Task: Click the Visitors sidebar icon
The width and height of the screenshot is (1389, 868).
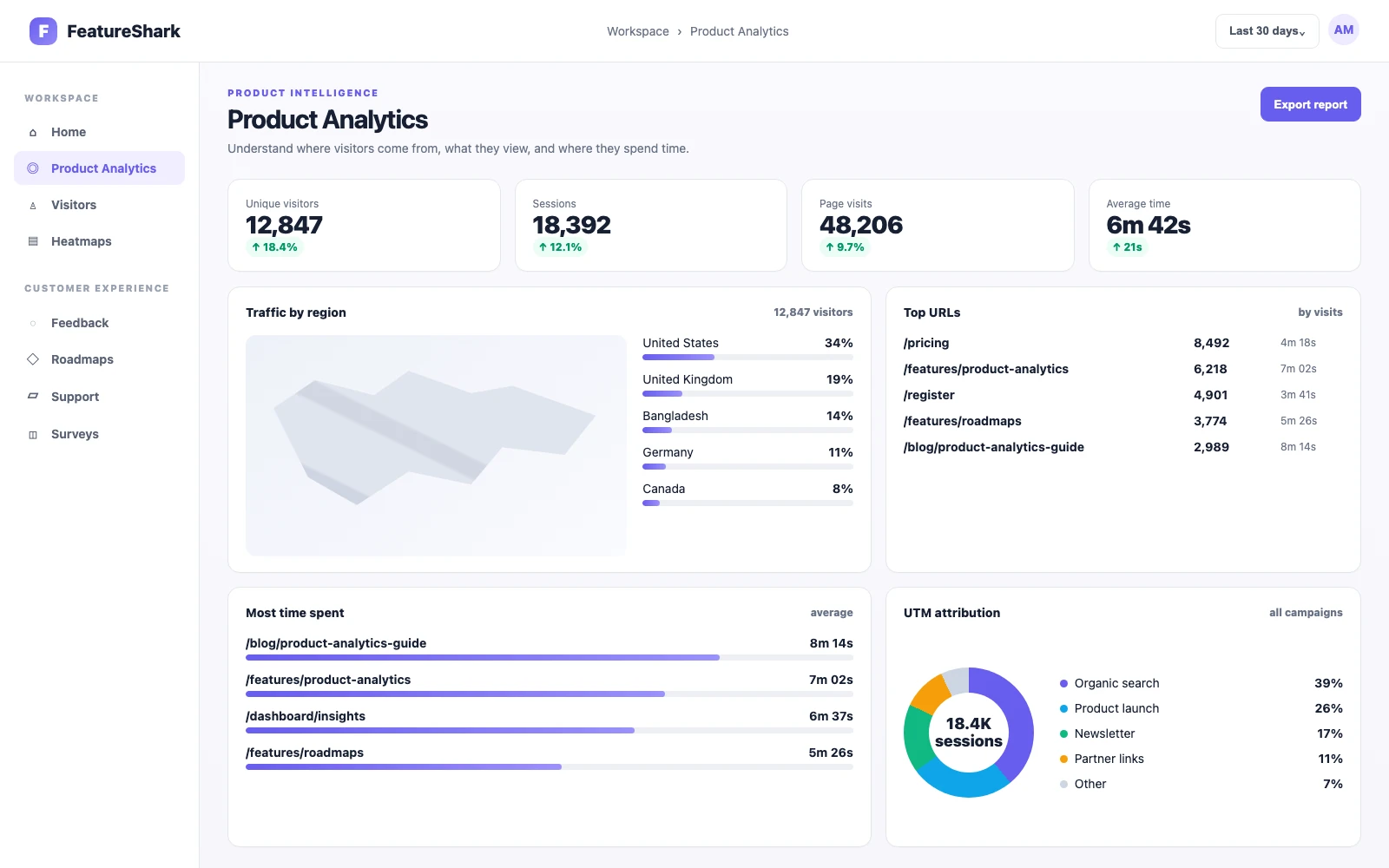Action: (x=33, y=206)
